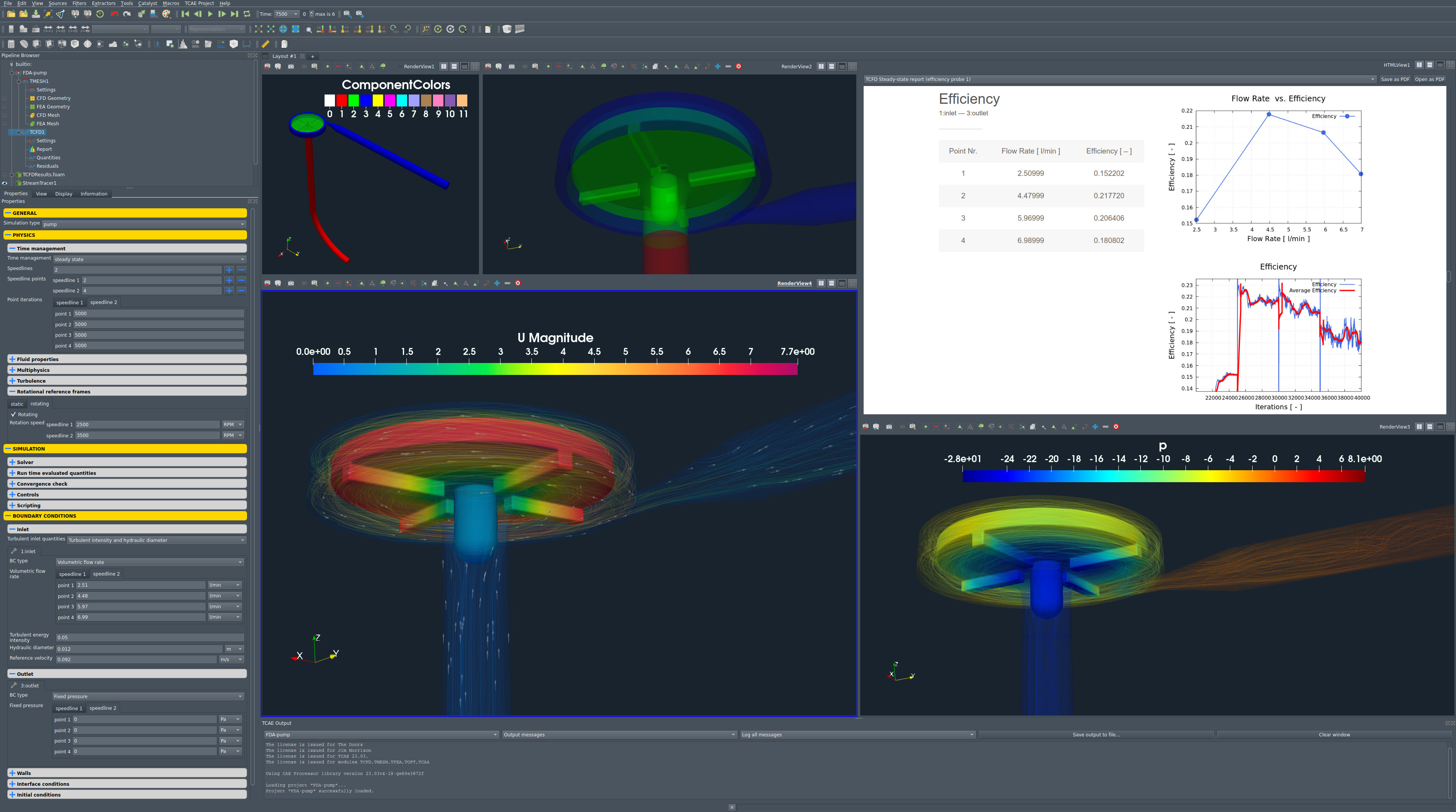Toggle orientation axes visibility icon
1456x812 pixels.
pyautogui.click(x=426, y=29)
